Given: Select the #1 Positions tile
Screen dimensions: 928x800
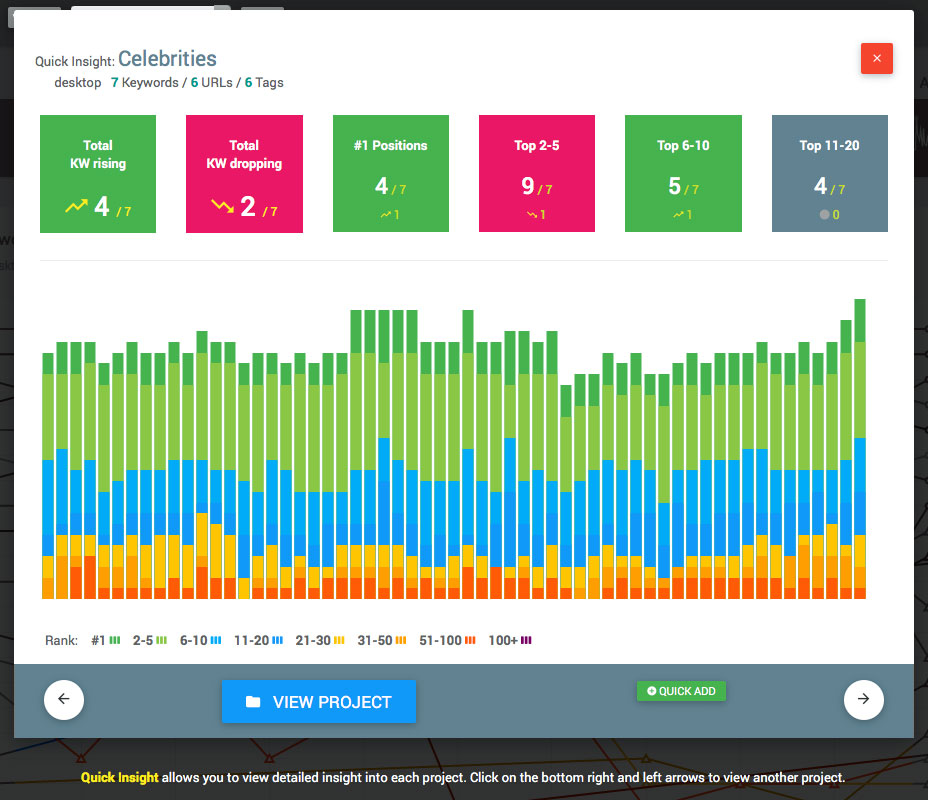Looking at the screenshot, I should click(x=390, y=174).
